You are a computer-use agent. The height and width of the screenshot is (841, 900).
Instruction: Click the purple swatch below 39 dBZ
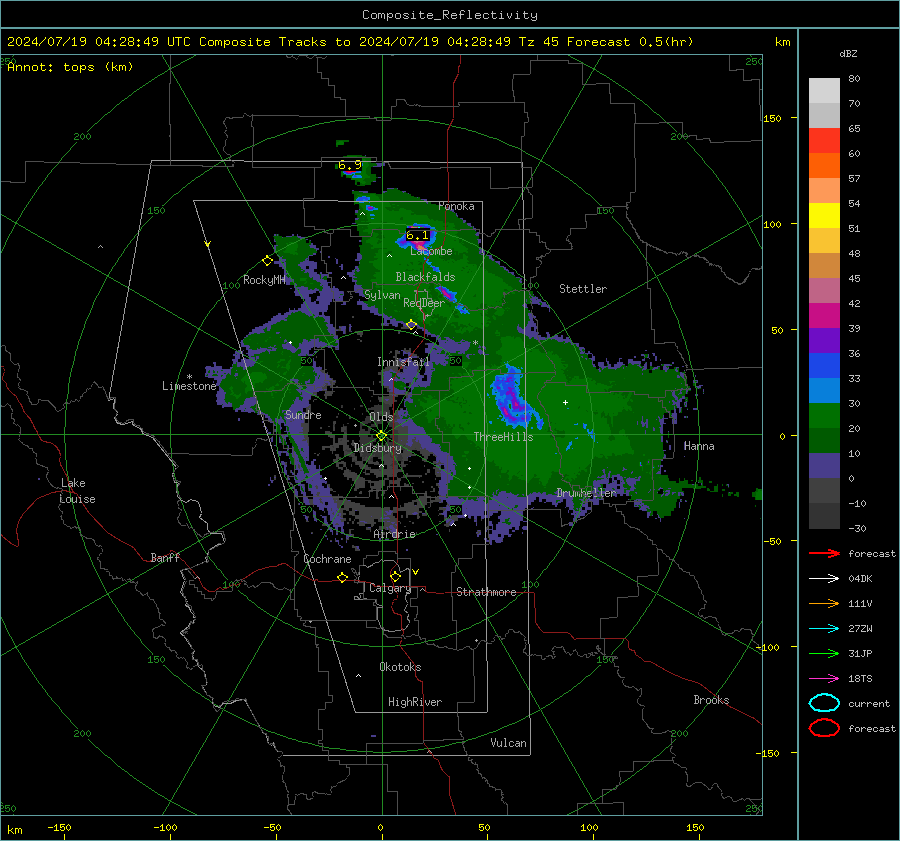pyautogui.click(x=824, y=340)
